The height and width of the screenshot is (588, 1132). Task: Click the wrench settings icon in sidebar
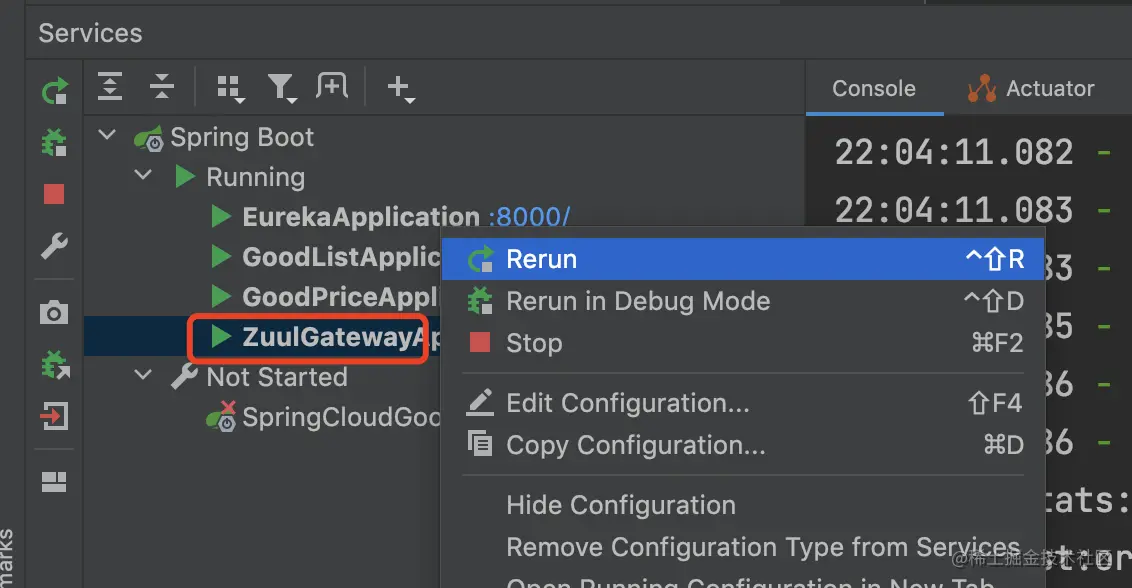[x=54, y=246]
